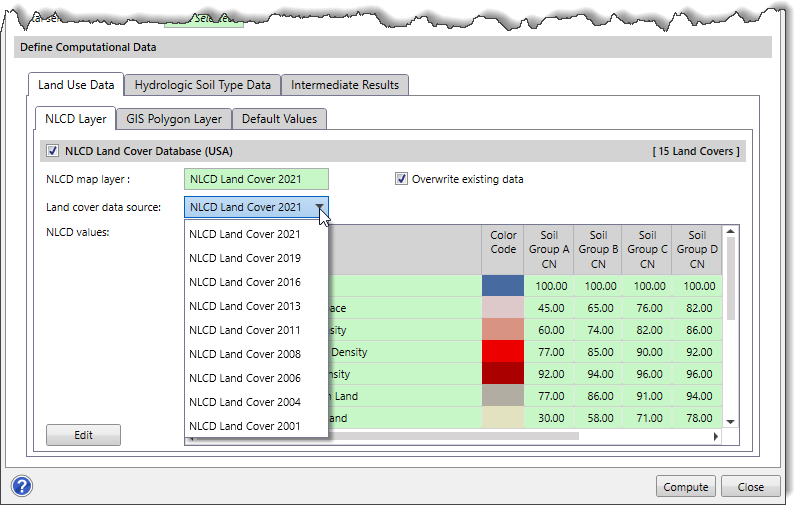The width and height of the screenshot is (801, 505).
Task: Select NLCD Land Cover 2019 option
Action: click(x=256, y=258)
